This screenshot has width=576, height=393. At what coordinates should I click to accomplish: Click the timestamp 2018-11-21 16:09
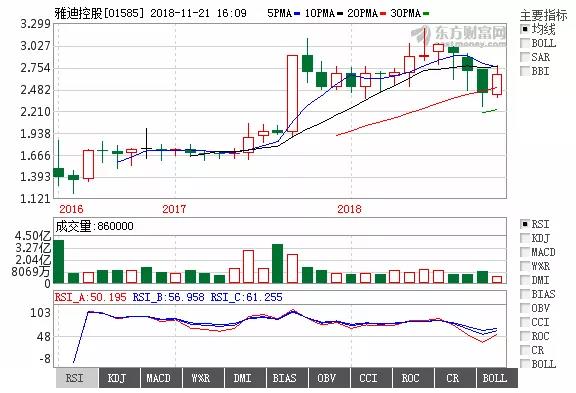(x=198, y=13)
